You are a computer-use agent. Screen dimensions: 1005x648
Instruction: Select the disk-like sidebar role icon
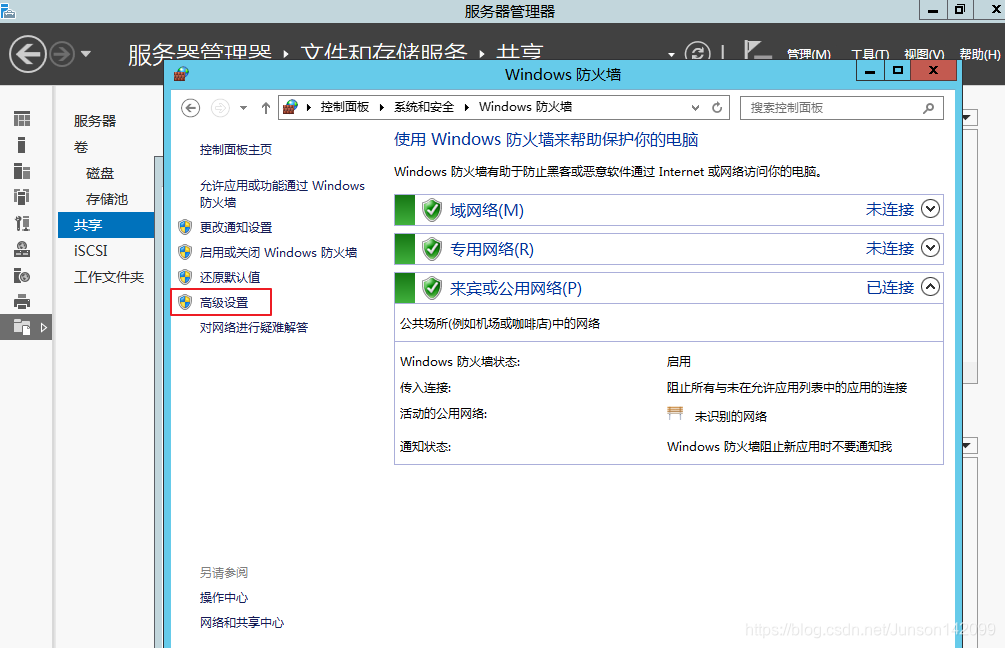(x=22, y=276)
